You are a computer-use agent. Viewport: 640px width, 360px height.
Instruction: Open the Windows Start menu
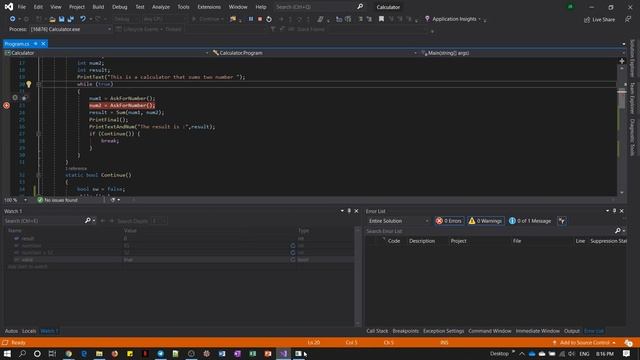point(7,353)
